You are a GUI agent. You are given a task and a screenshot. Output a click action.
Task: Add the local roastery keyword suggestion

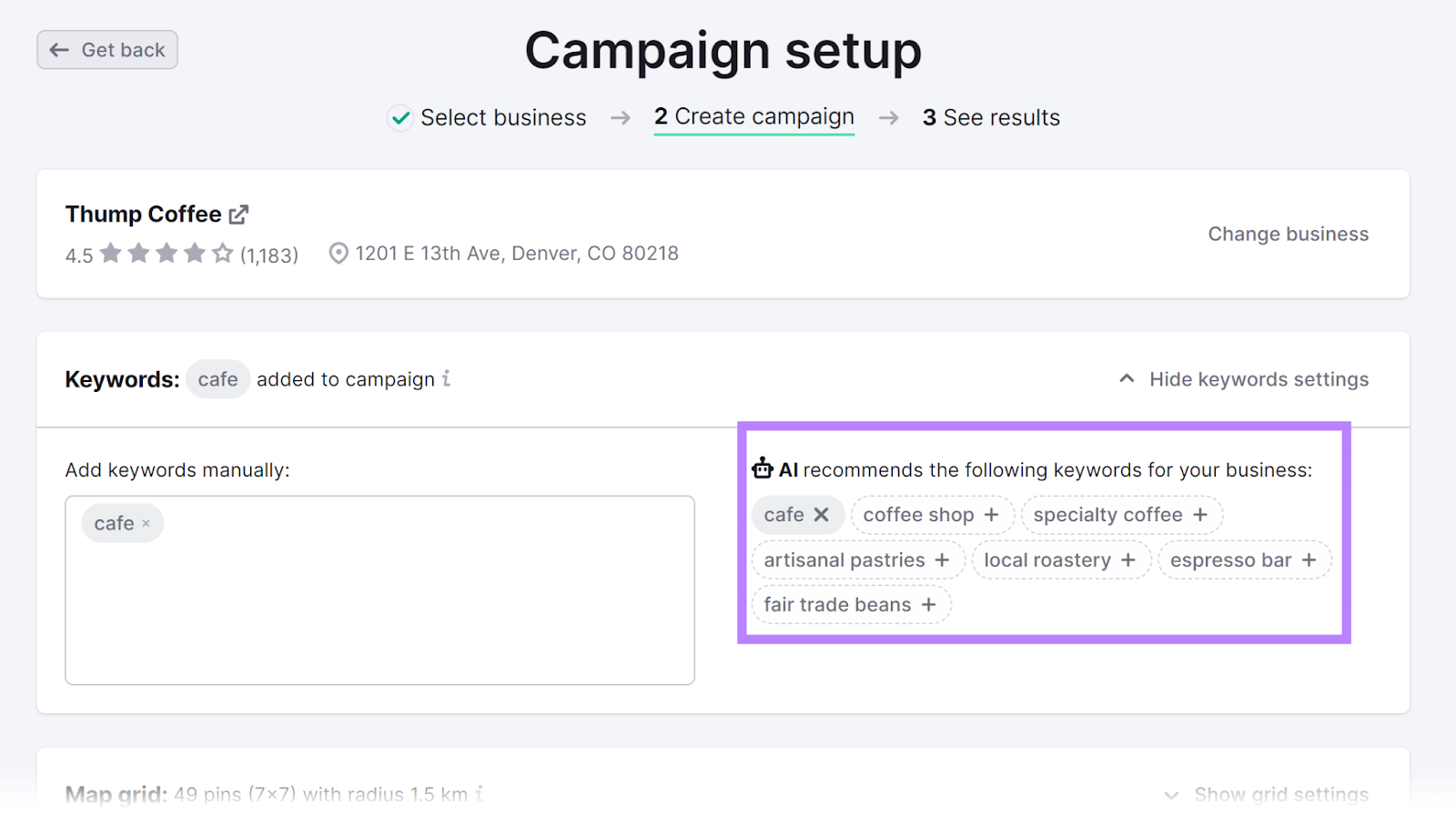(x=1127, y=560)
